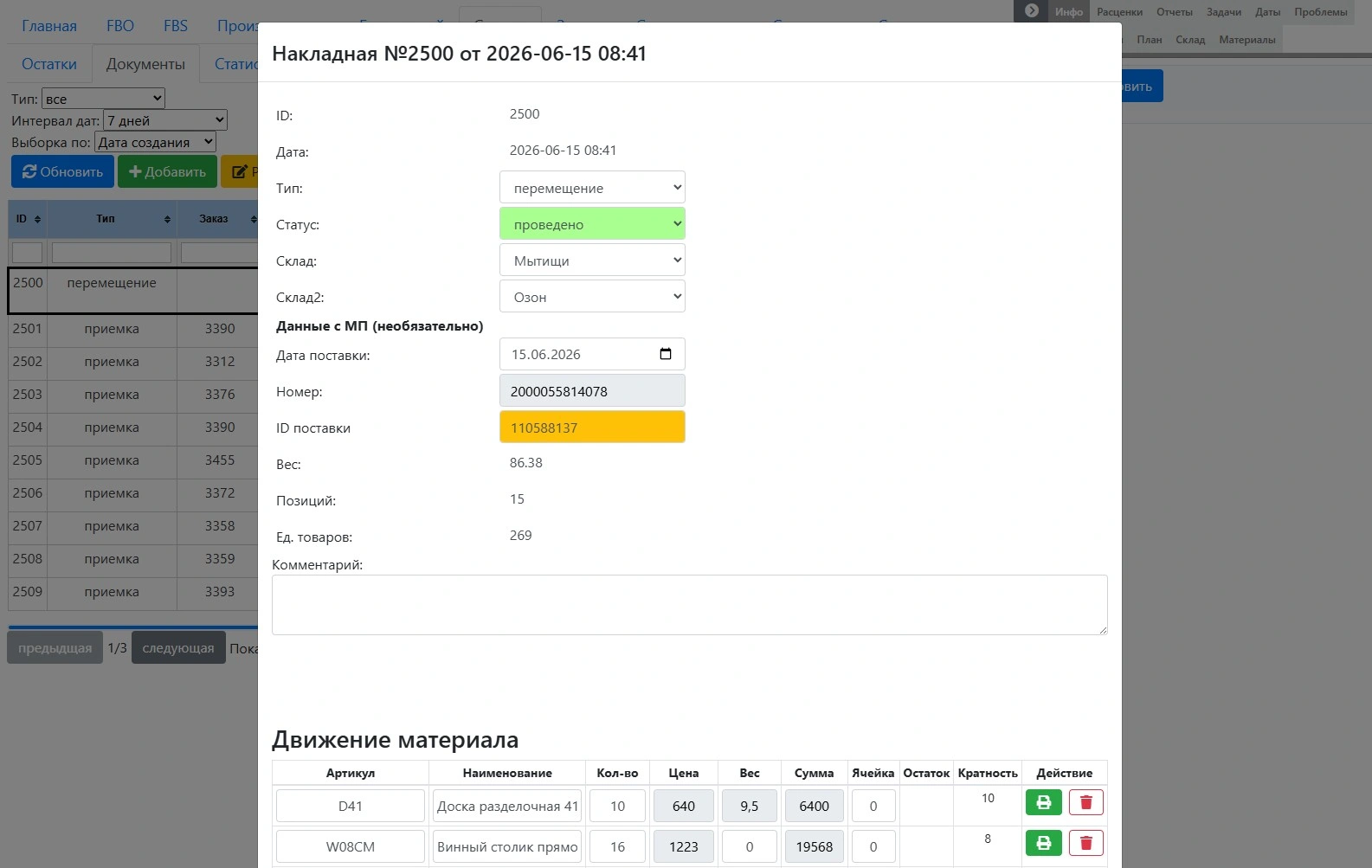This screenshot has width=1372, height=868.
Task: Click the Артикул field W08CM
Action: [x=351, y=846]
